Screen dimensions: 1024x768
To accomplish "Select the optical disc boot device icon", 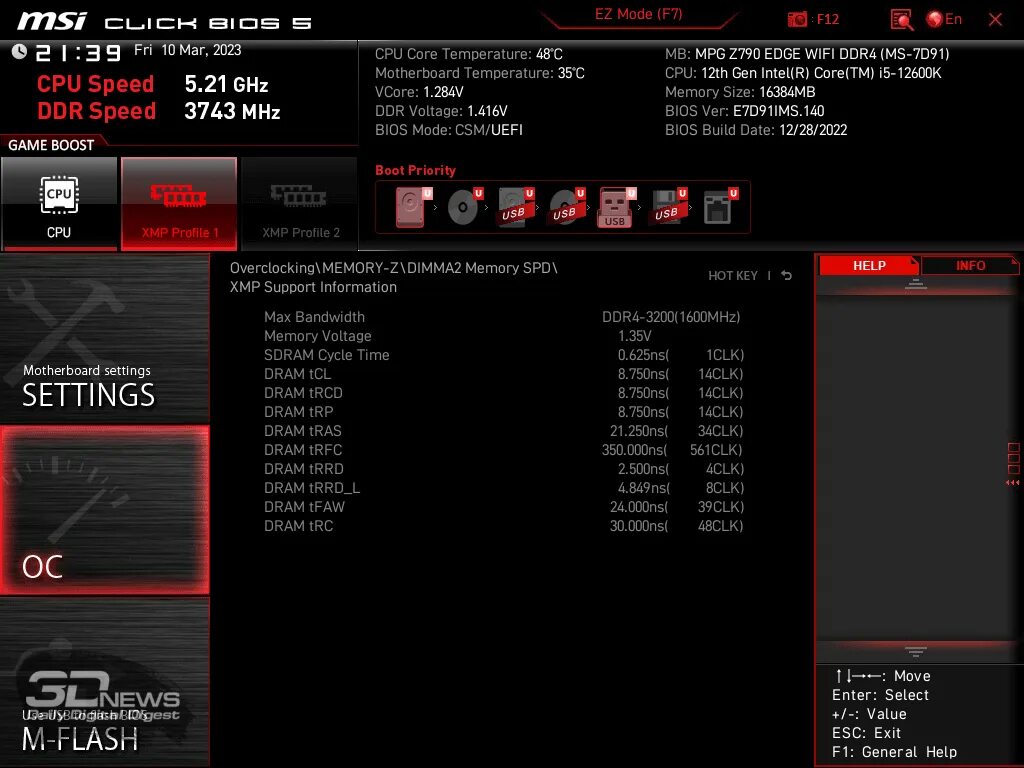I will pos(464,207).
